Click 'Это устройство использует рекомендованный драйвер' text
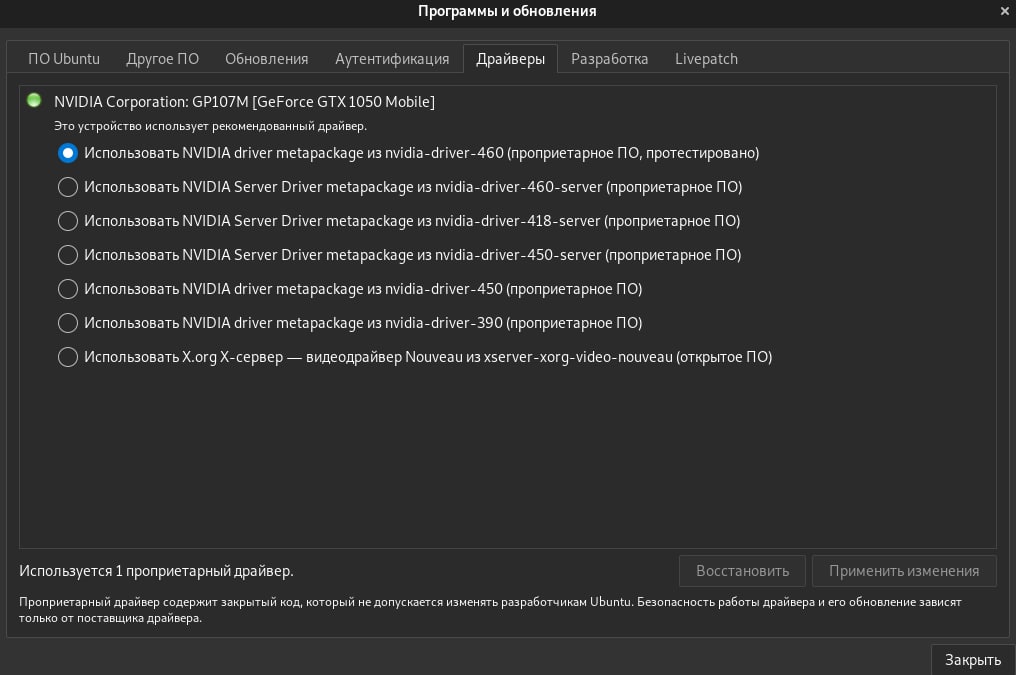Screen dimensions: 1016x675 point(211,126)
